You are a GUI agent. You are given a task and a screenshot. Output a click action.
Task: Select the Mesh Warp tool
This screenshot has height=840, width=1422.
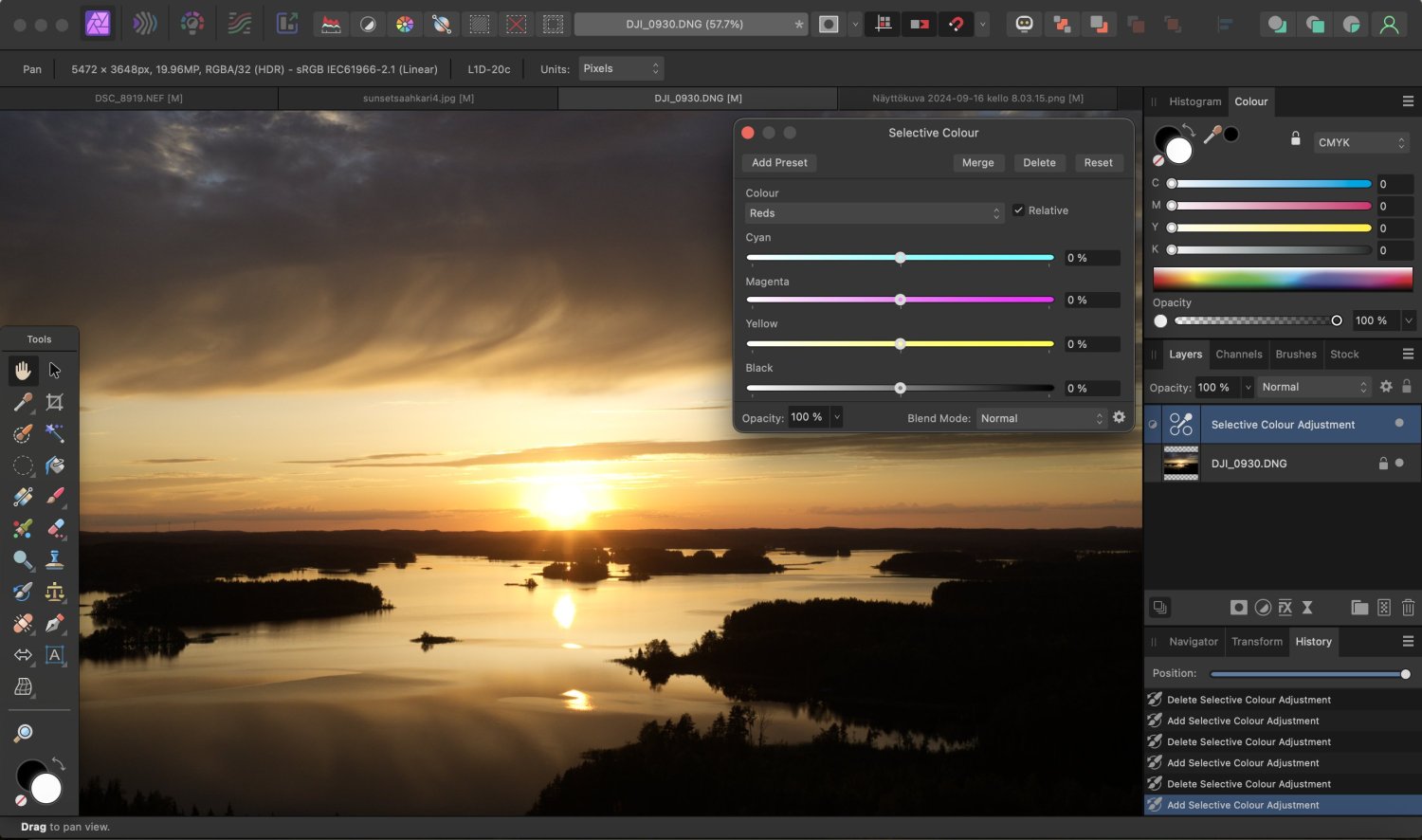coord(24,687)
